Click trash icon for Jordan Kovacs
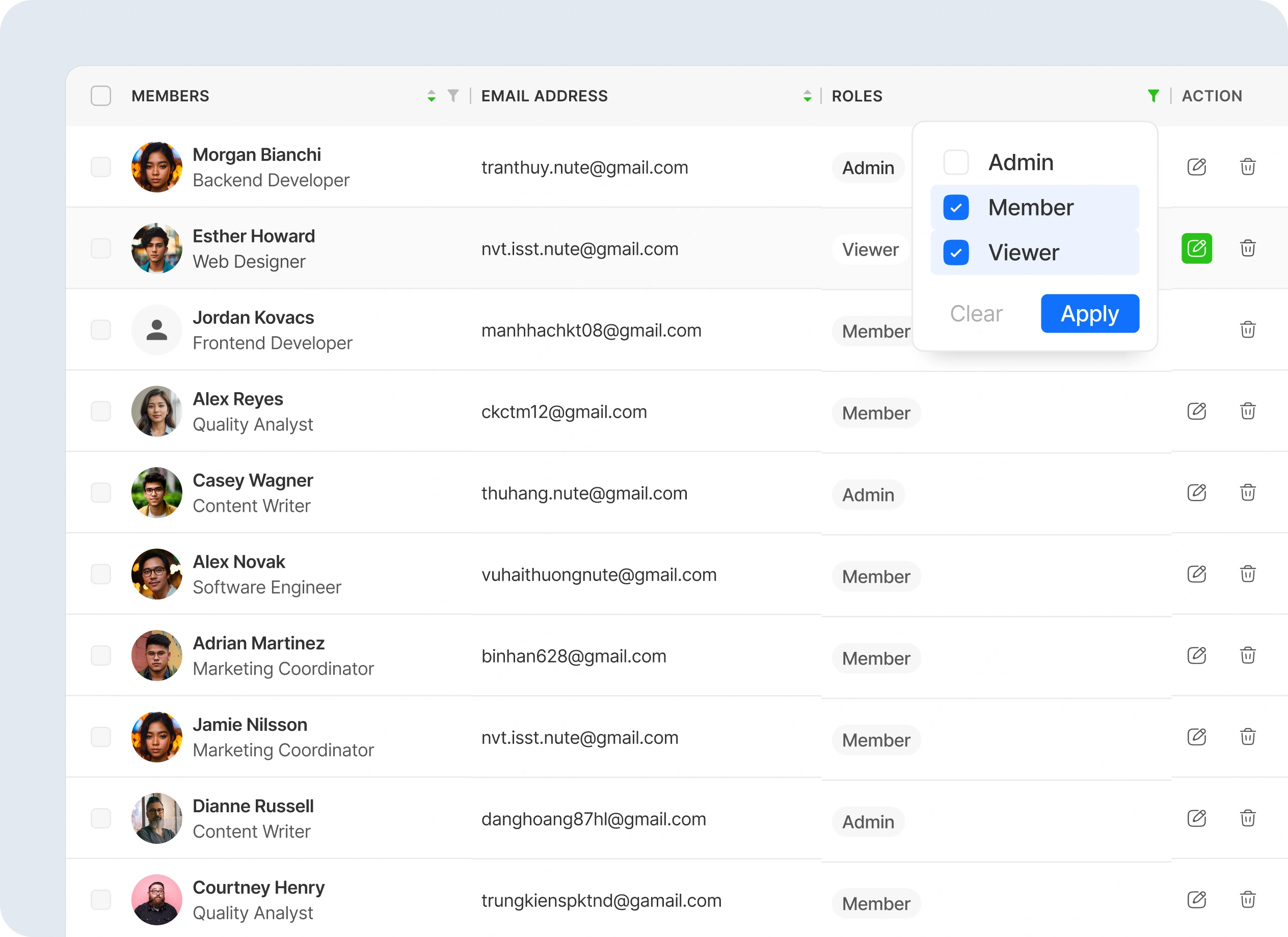This screenshot has height=937, width=1288. click(x=1247, y=330)
